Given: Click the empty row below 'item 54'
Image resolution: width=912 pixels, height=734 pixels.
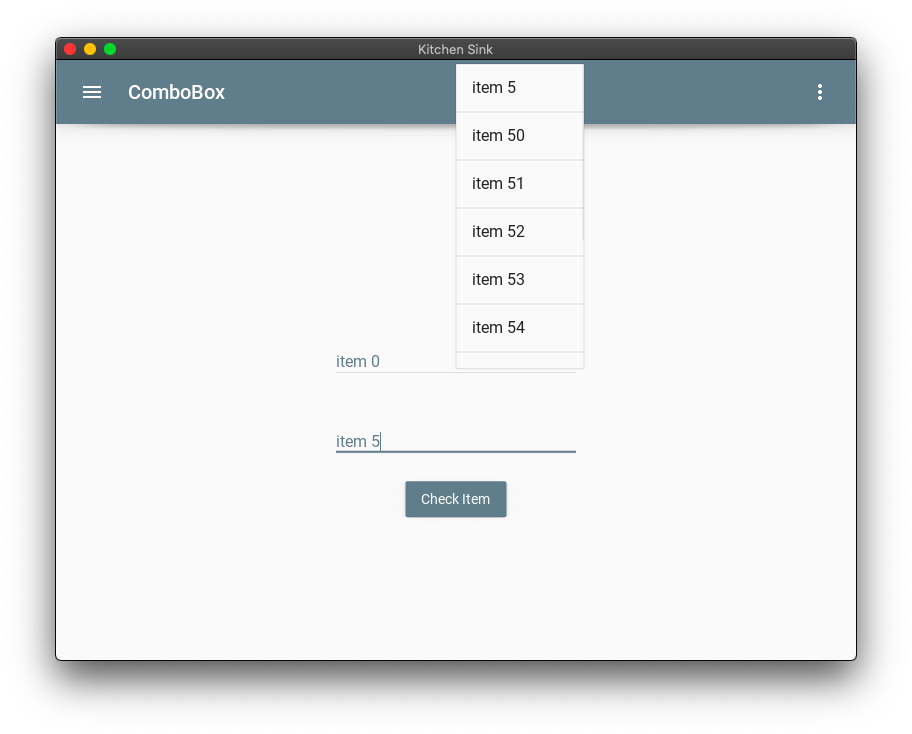Looking at the screenshot, I should [x=519, y=360].
